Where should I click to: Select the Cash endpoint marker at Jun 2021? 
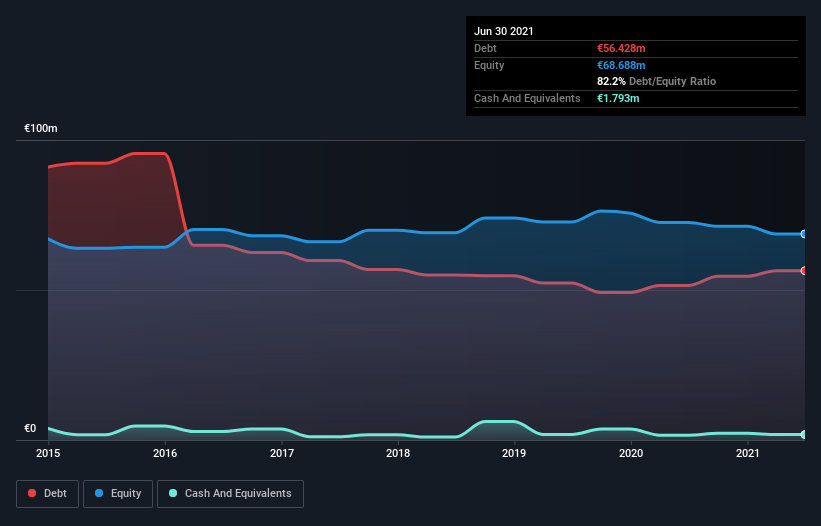point(804,434)
